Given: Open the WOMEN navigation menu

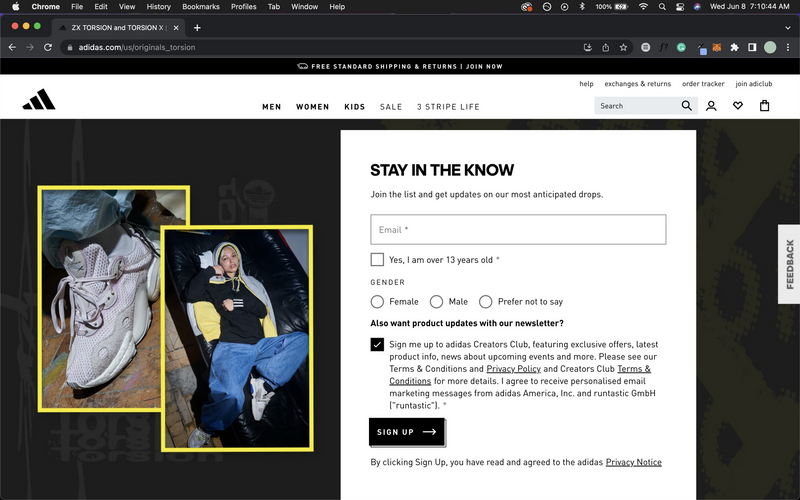Looking at the screenshot, I should 312,107.
